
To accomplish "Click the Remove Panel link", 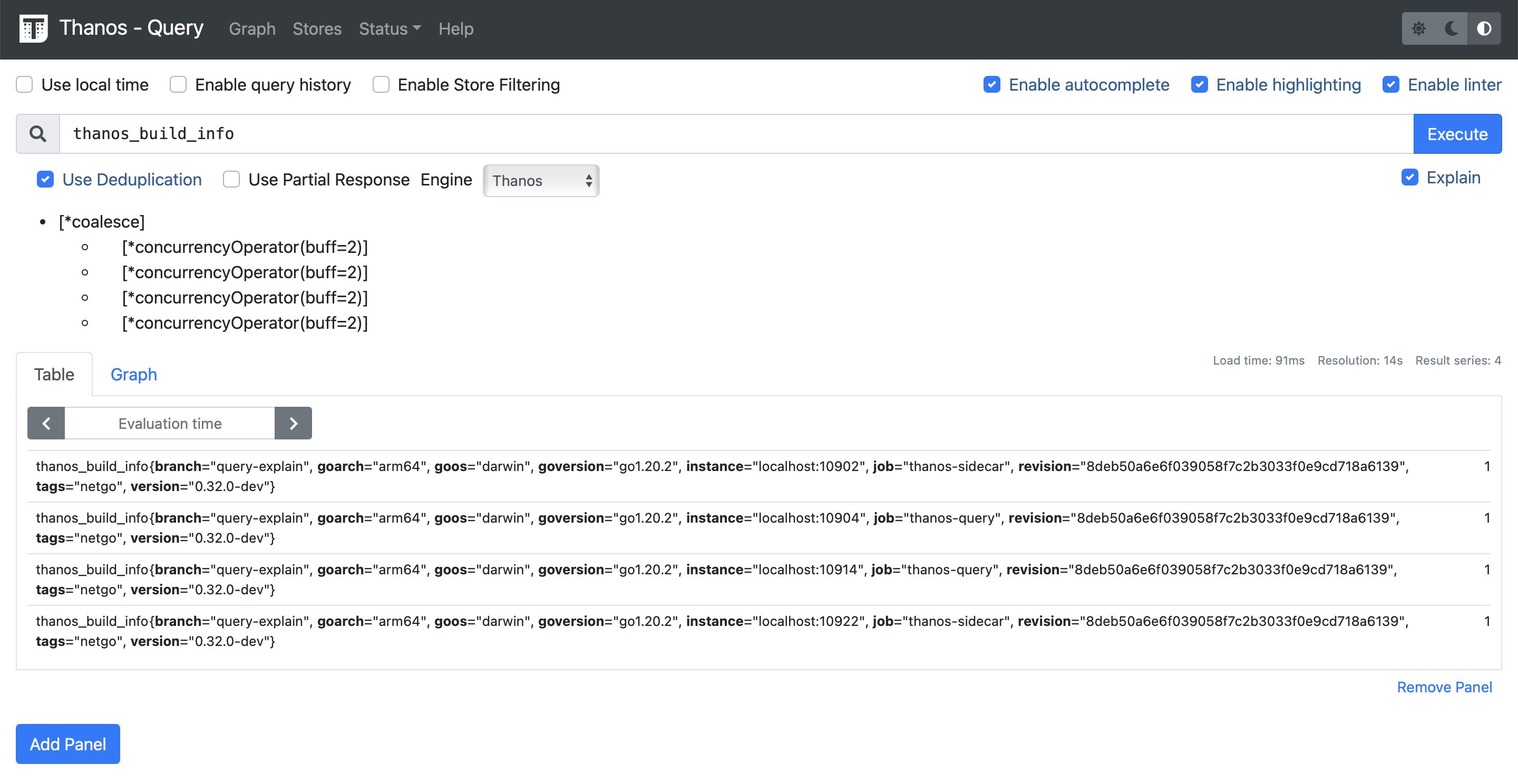I will [1444, 687].
